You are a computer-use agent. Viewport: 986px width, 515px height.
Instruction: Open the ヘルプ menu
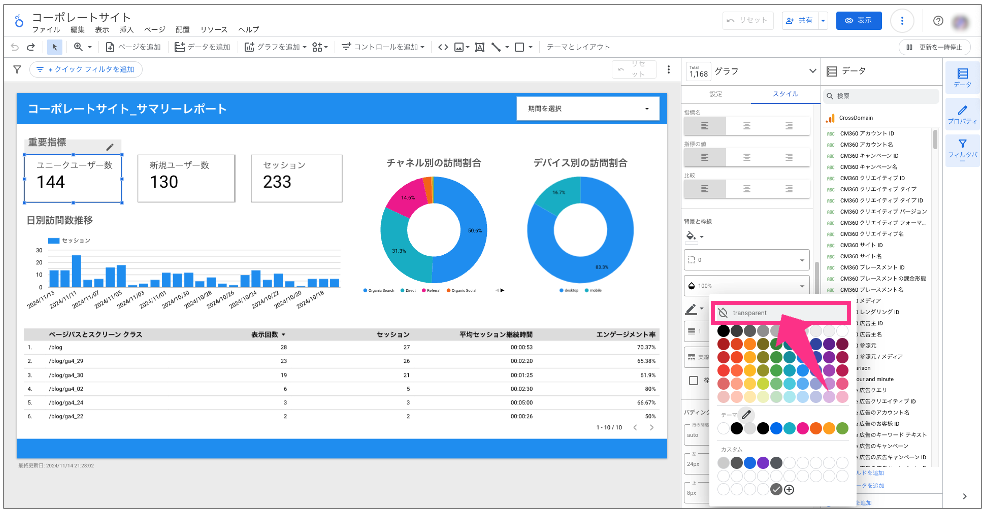[x=248, y=30]
